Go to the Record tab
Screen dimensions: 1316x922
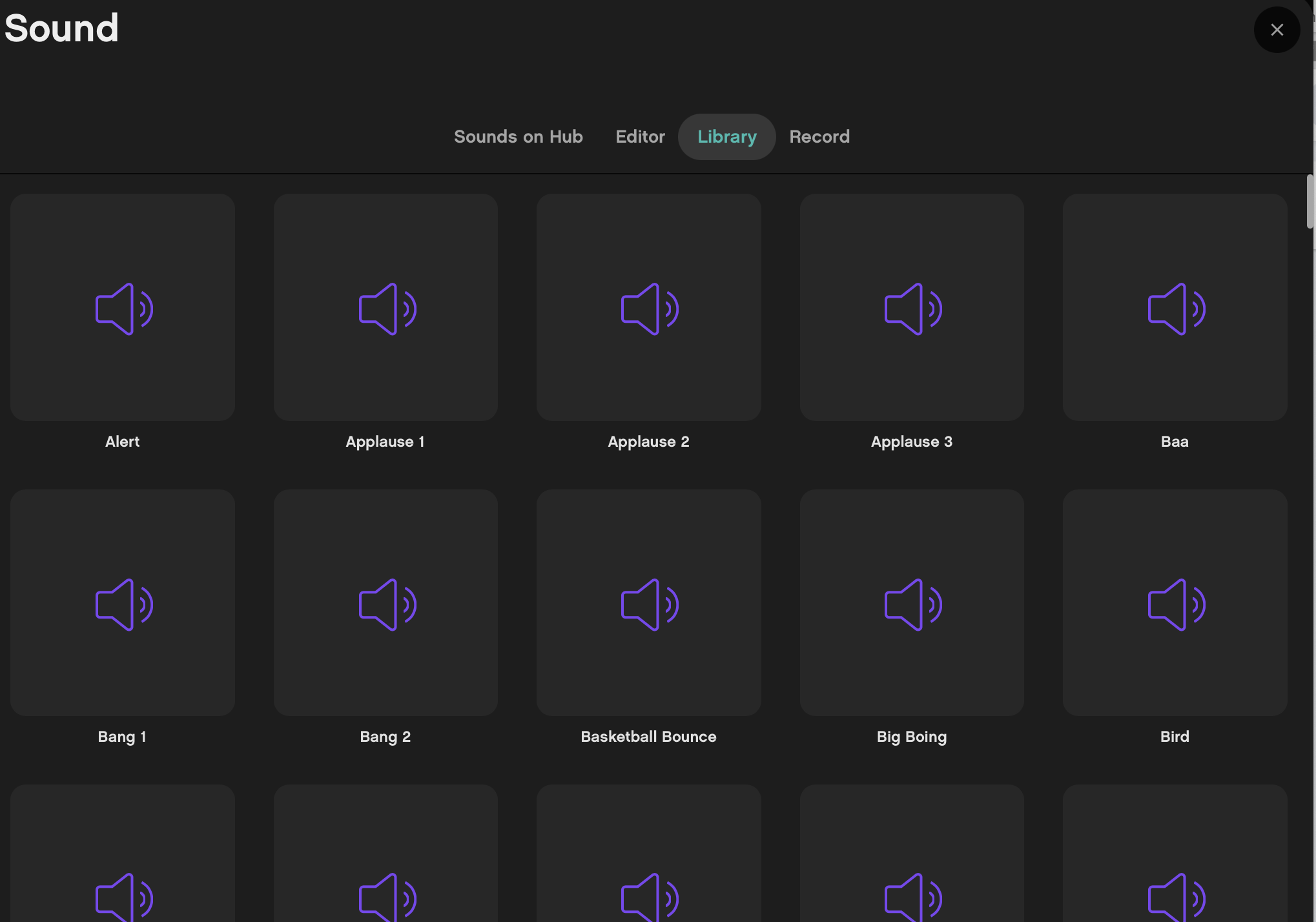coord(819,137)
